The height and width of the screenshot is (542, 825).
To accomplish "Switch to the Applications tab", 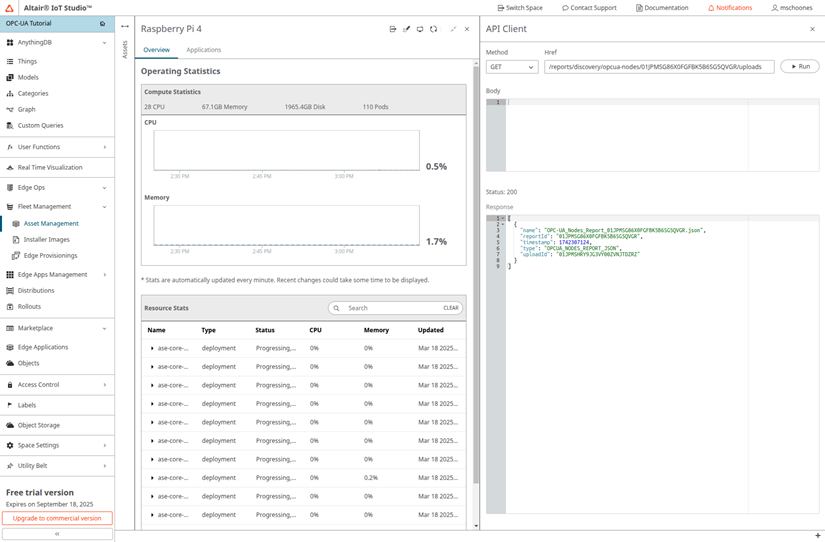I will [204, 50].
